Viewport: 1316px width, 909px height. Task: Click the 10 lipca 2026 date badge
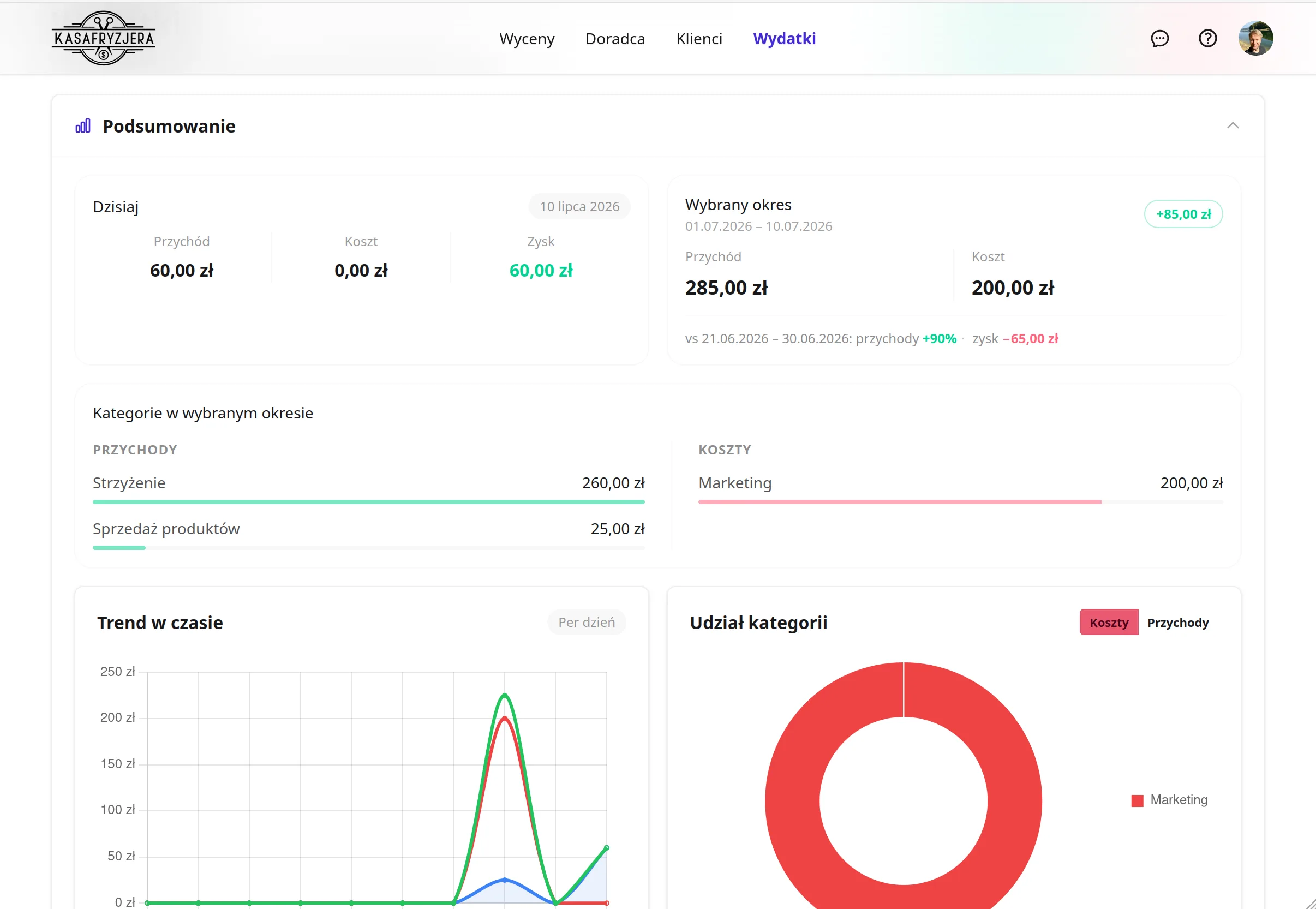click(579, 206)
